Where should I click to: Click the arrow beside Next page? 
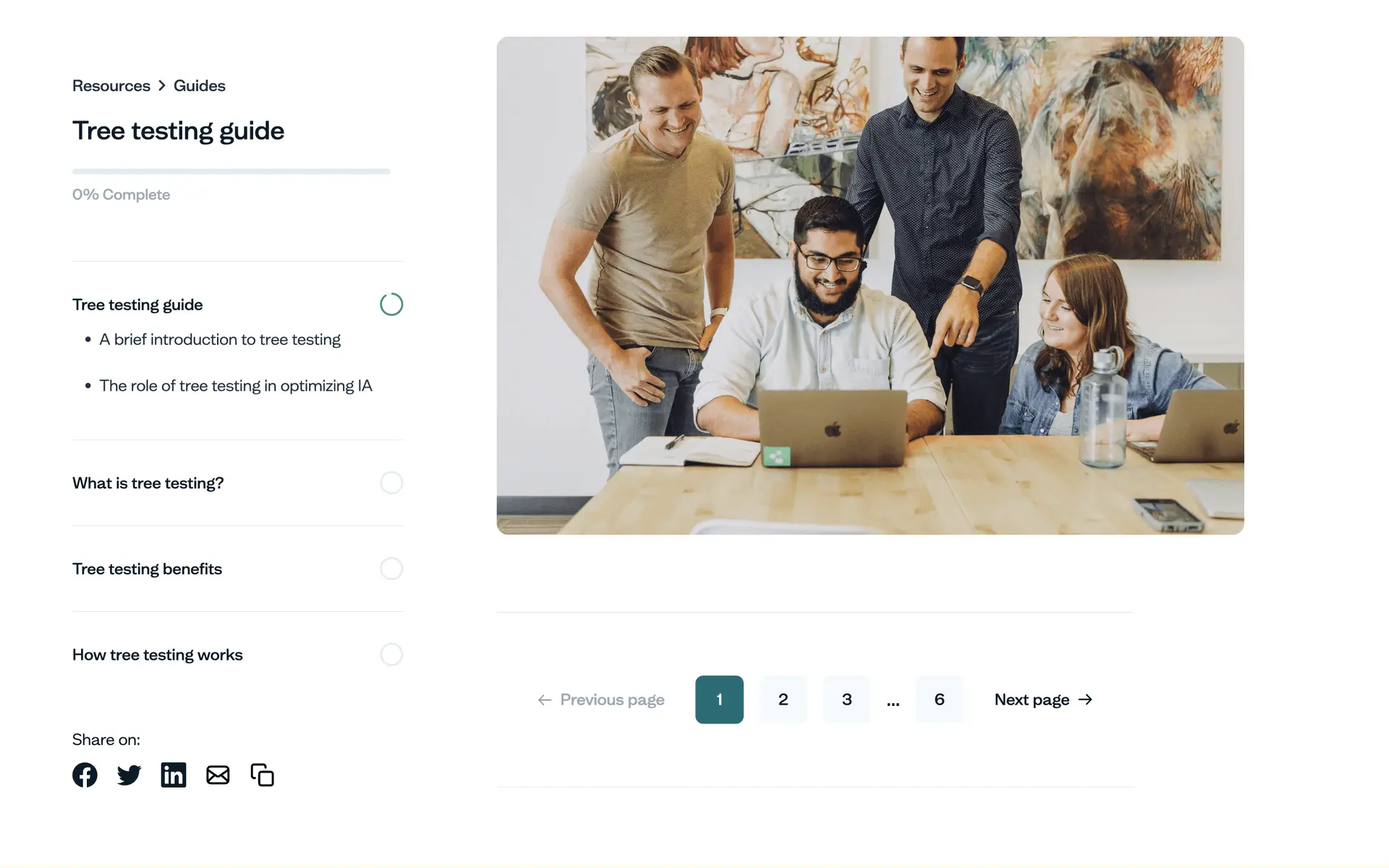[1085, 699]
